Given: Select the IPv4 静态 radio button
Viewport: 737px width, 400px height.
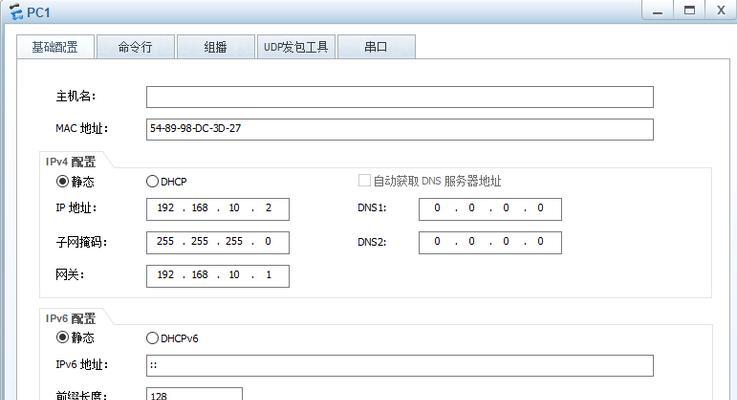Looking at the screenshot, I should point(62,181).
